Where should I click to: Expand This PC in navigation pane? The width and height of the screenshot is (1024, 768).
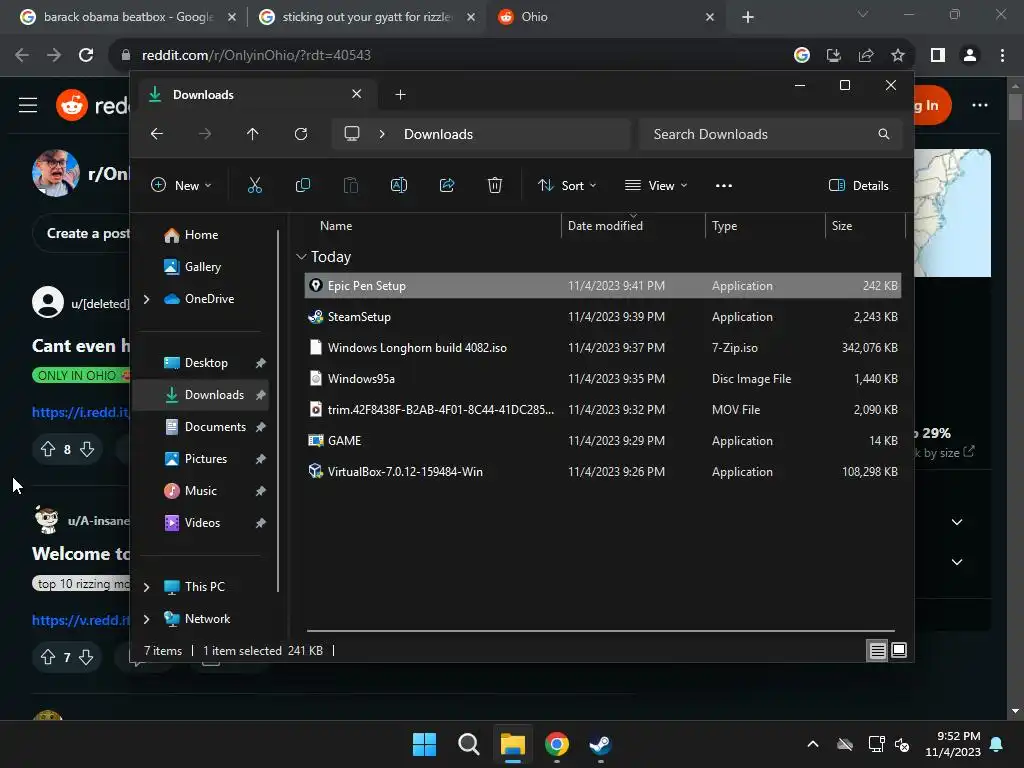pos(146,587)
